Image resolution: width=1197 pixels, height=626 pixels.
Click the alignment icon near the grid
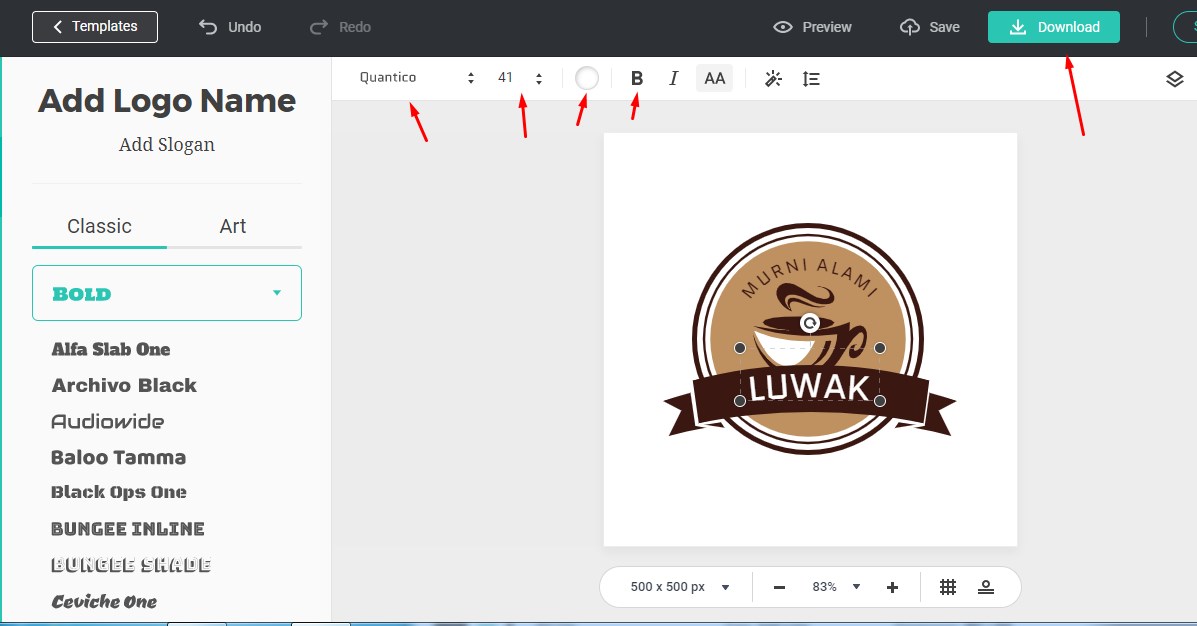(x=986, y=586)
